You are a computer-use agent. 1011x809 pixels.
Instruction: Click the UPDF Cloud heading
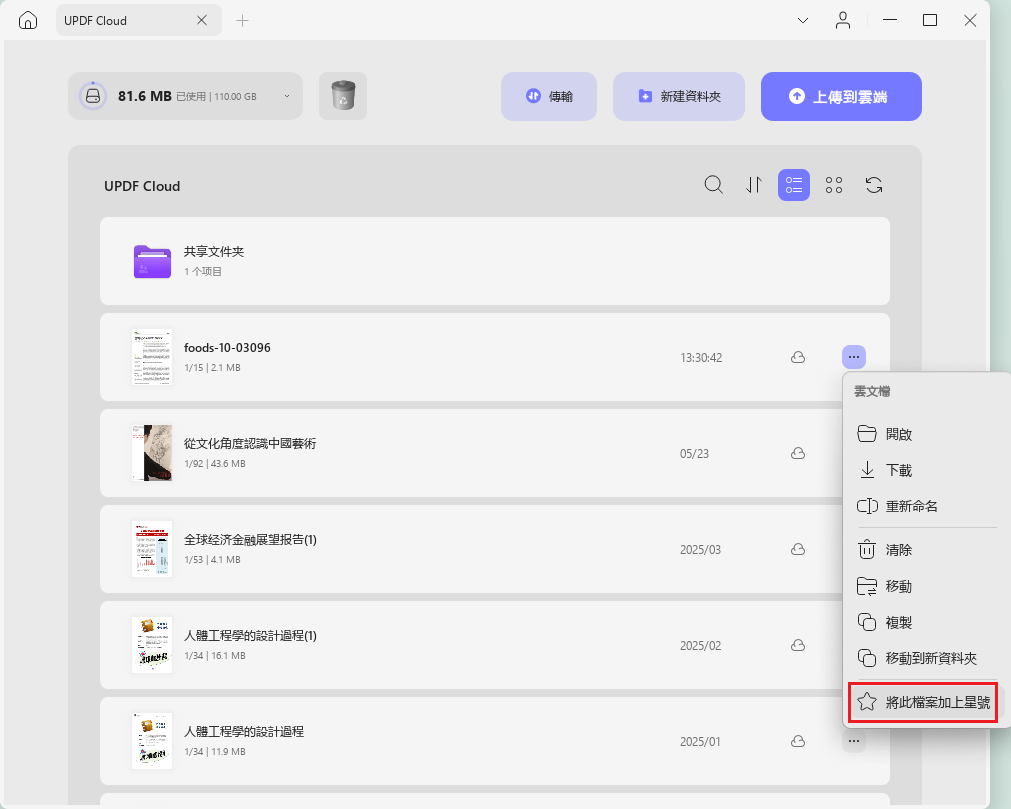[x=142, y=186]
